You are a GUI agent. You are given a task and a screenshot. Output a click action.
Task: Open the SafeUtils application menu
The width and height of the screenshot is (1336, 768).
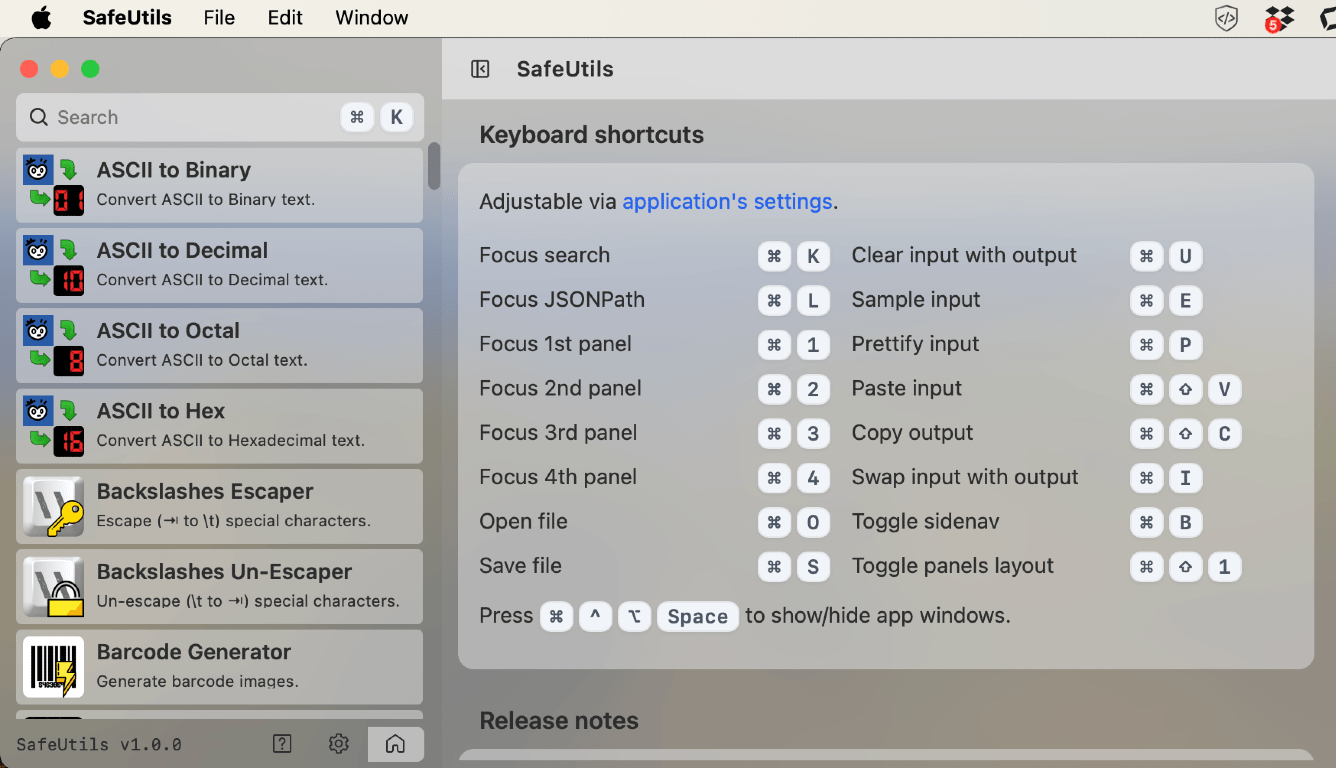[x=127, y=17]
